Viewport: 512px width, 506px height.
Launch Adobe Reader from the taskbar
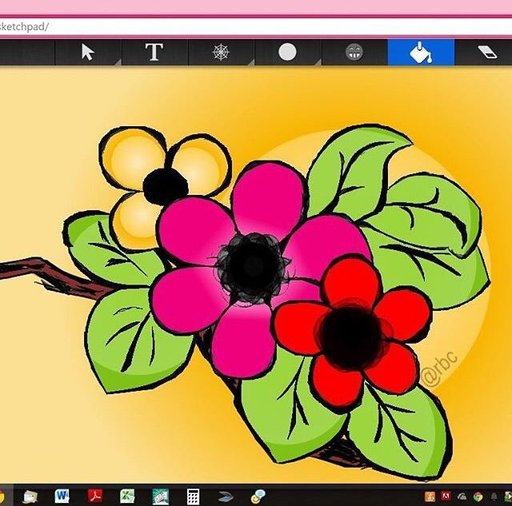[x=95, y=496]
